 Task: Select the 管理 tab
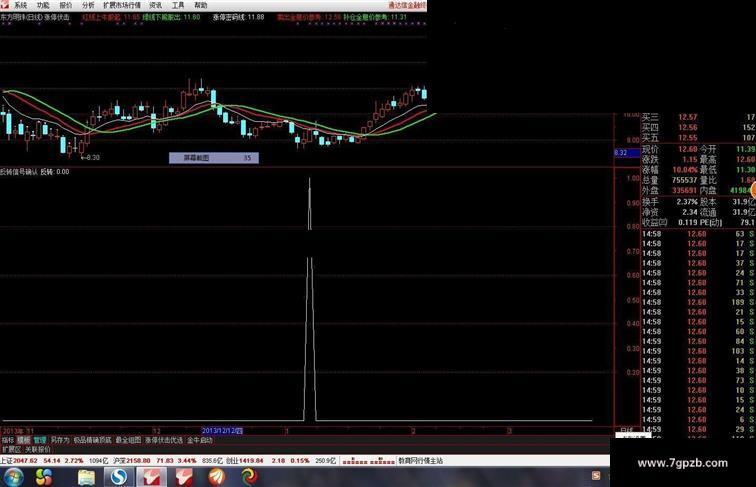coord(40,440)
